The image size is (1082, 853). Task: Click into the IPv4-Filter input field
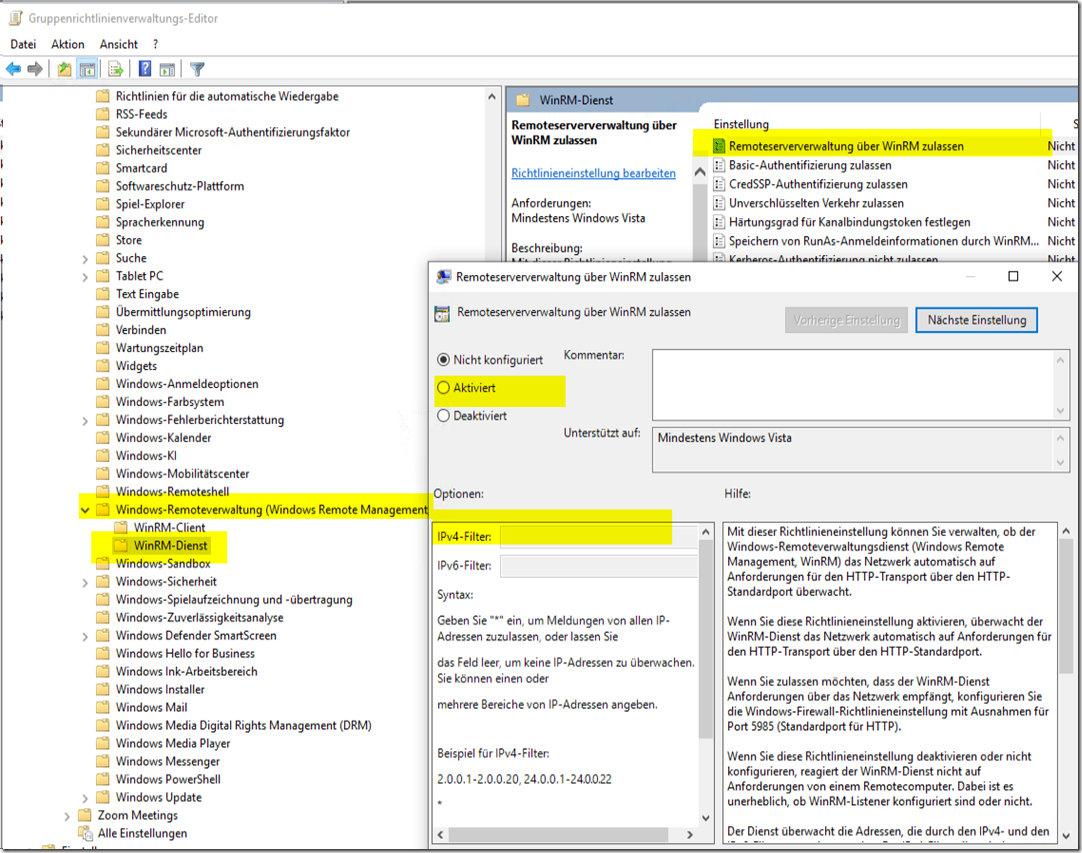[x=599, y=536]
